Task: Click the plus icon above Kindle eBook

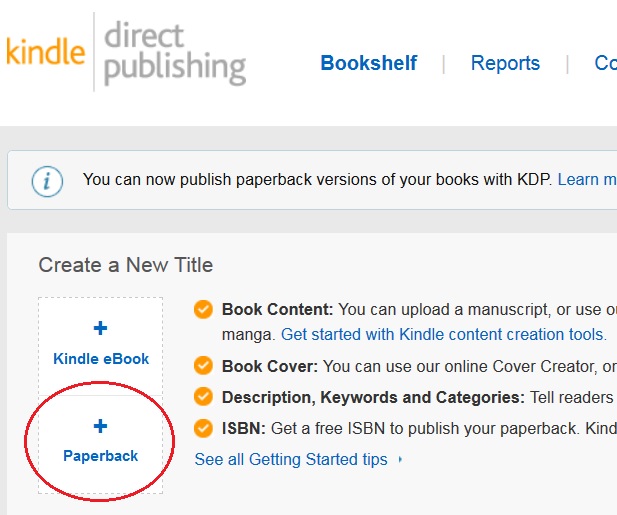Action: pyautogui.click(x=100, y=328)
